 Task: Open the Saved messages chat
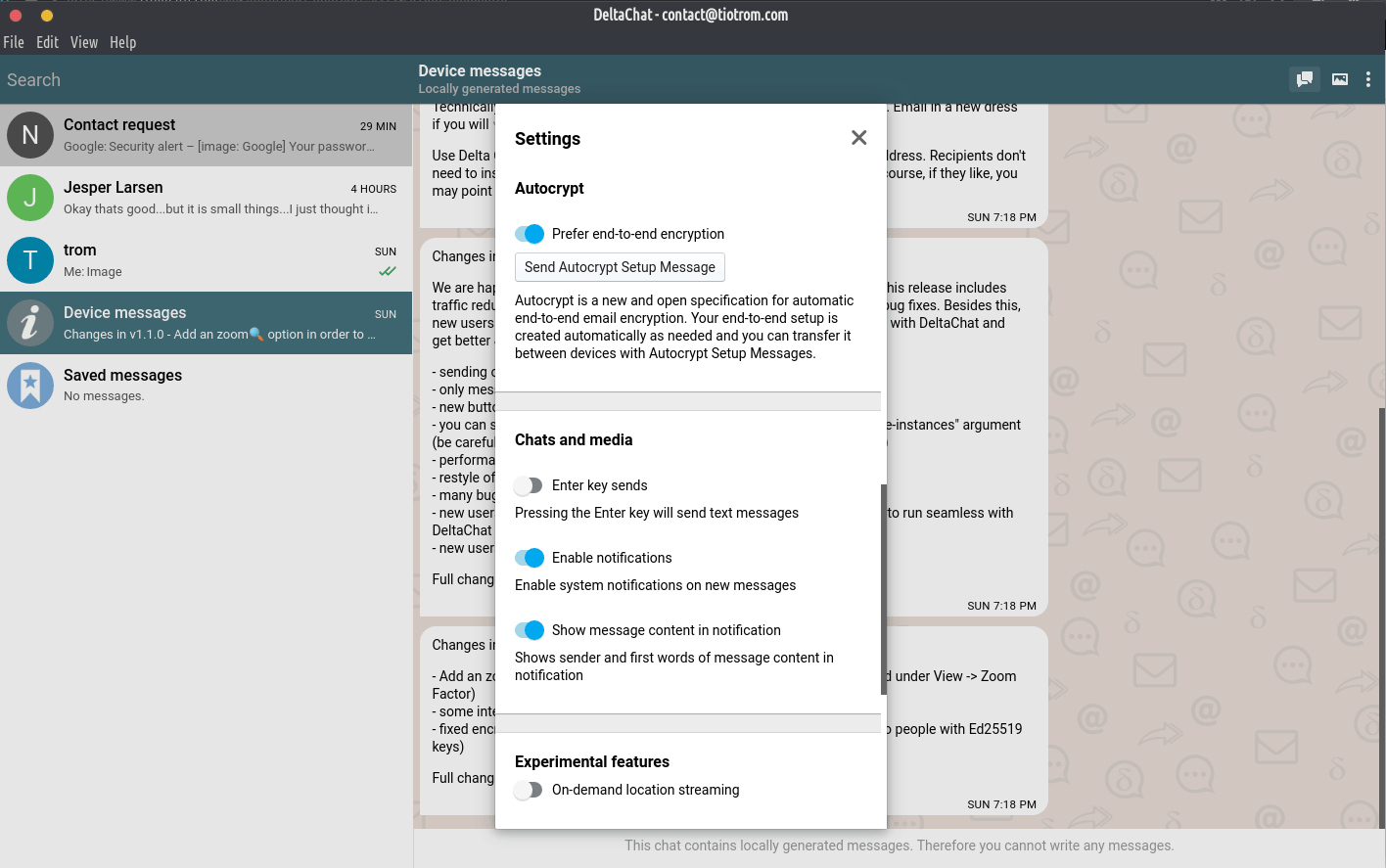click(x=206, y=386)
